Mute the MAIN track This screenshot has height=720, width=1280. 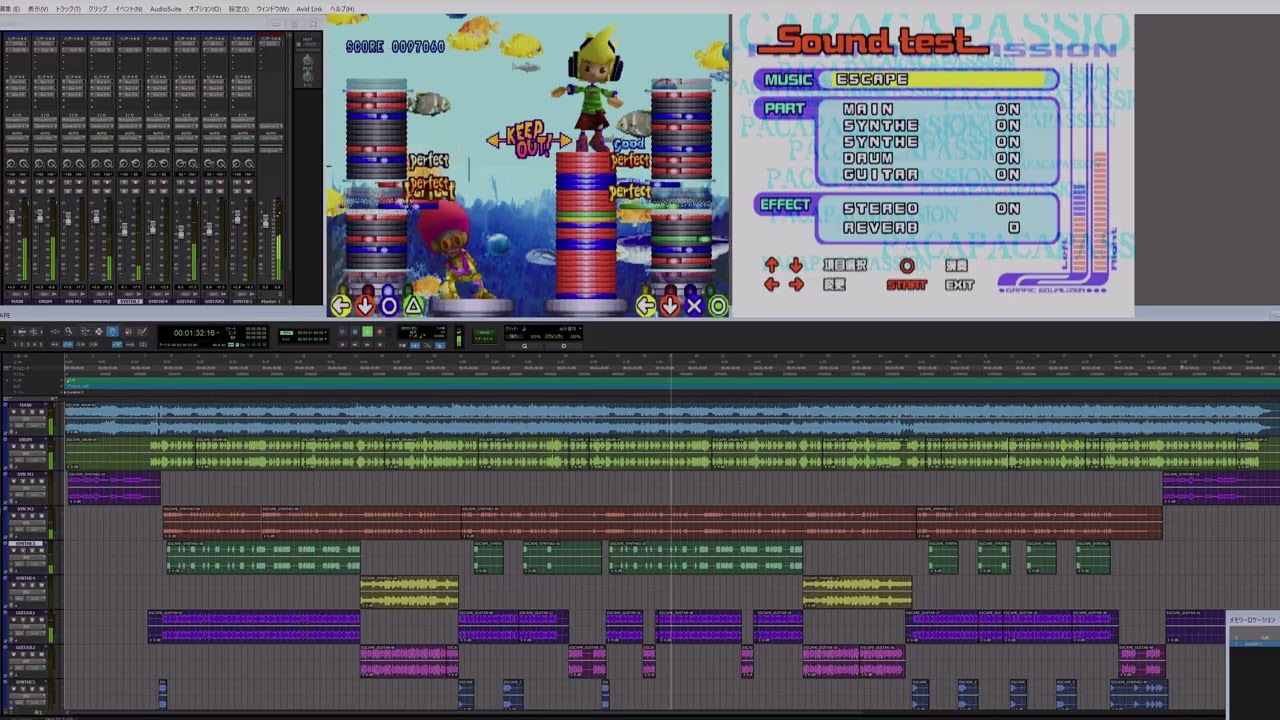pyautogui.click(x=41, y=412)
